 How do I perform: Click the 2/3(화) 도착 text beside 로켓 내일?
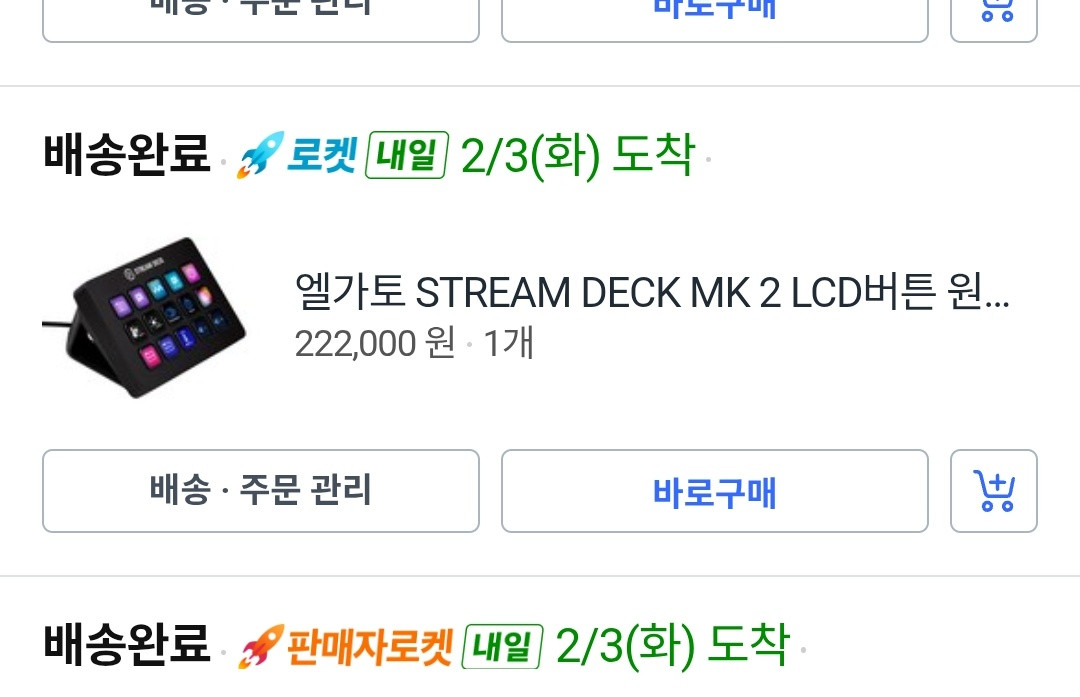point(578,156)
